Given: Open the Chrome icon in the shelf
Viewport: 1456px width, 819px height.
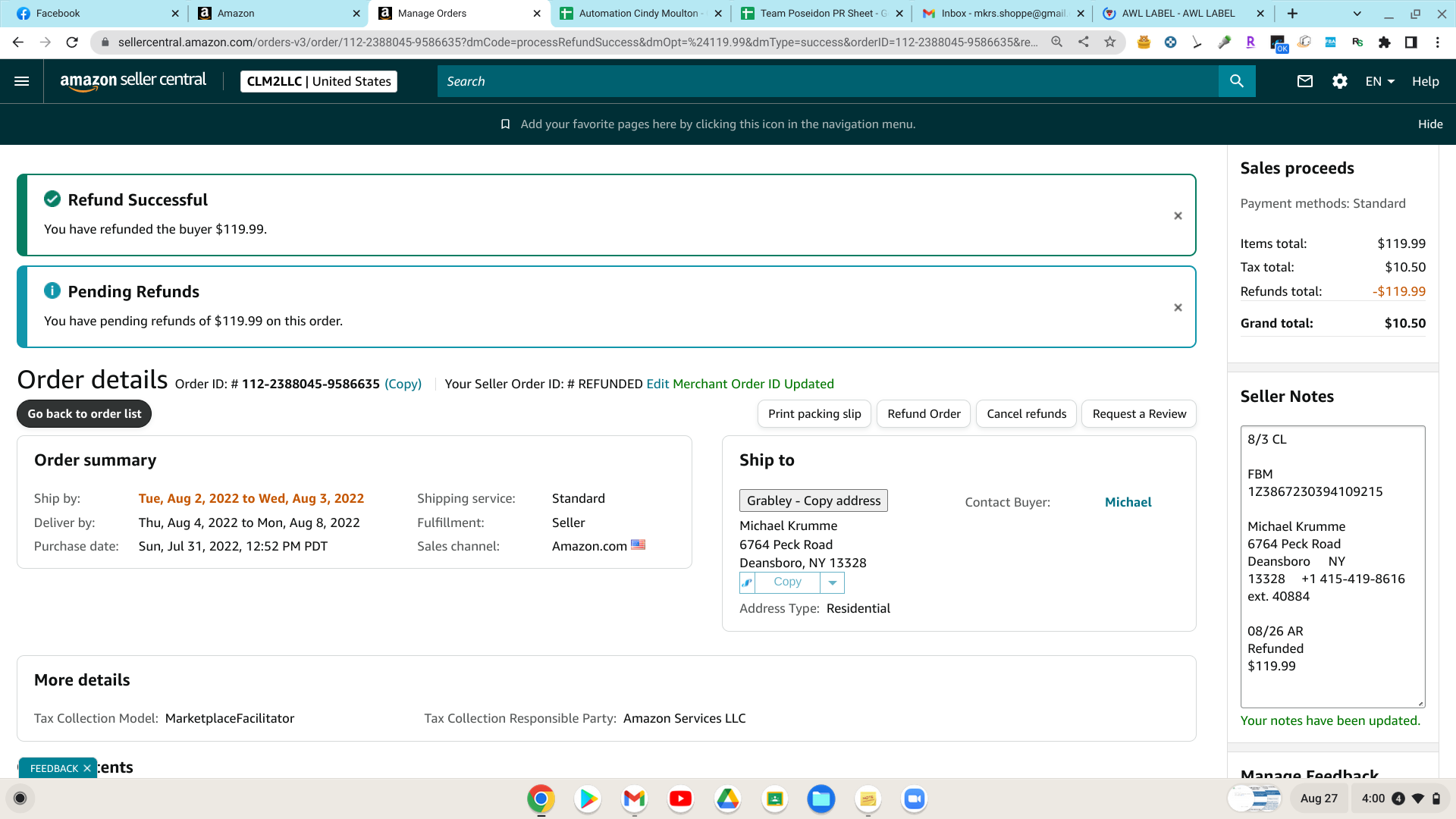Looking at the screenshot, I should 541,799.
